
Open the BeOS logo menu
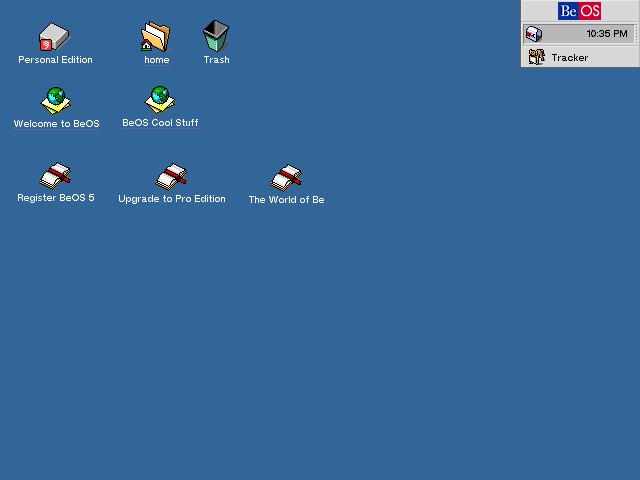tap(579, 11)
